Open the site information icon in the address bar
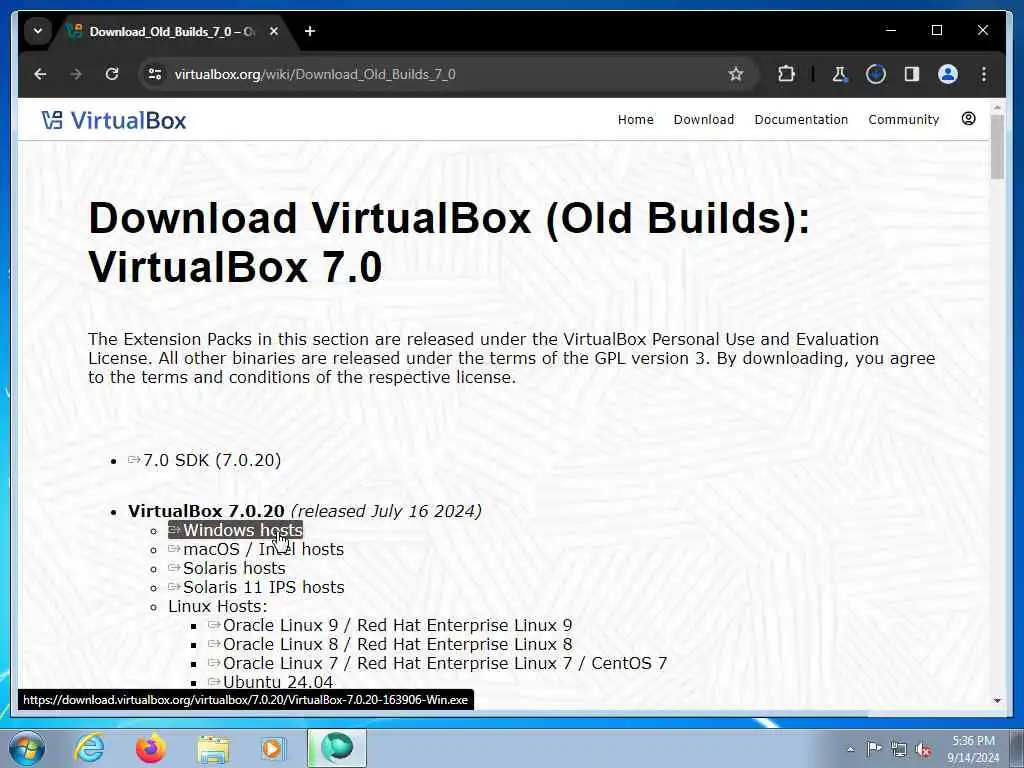Viewport: 1024px width, 768px height. tap(155, 74)
